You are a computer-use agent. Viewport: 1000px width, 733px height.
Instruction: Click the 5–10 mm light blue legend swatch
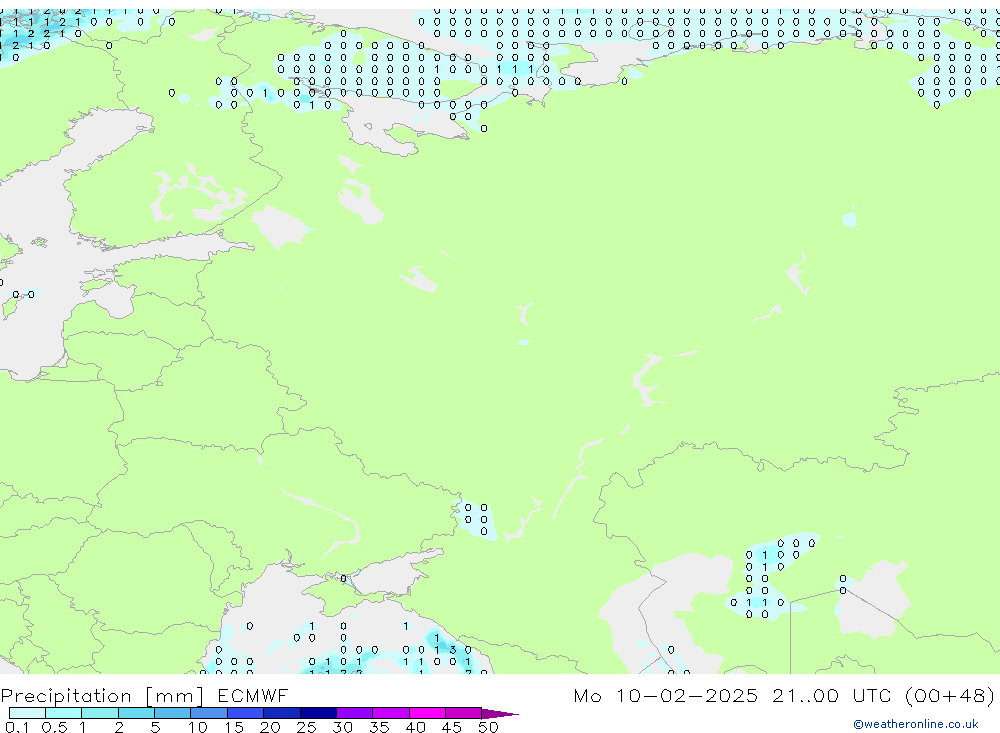click(173, 713)
